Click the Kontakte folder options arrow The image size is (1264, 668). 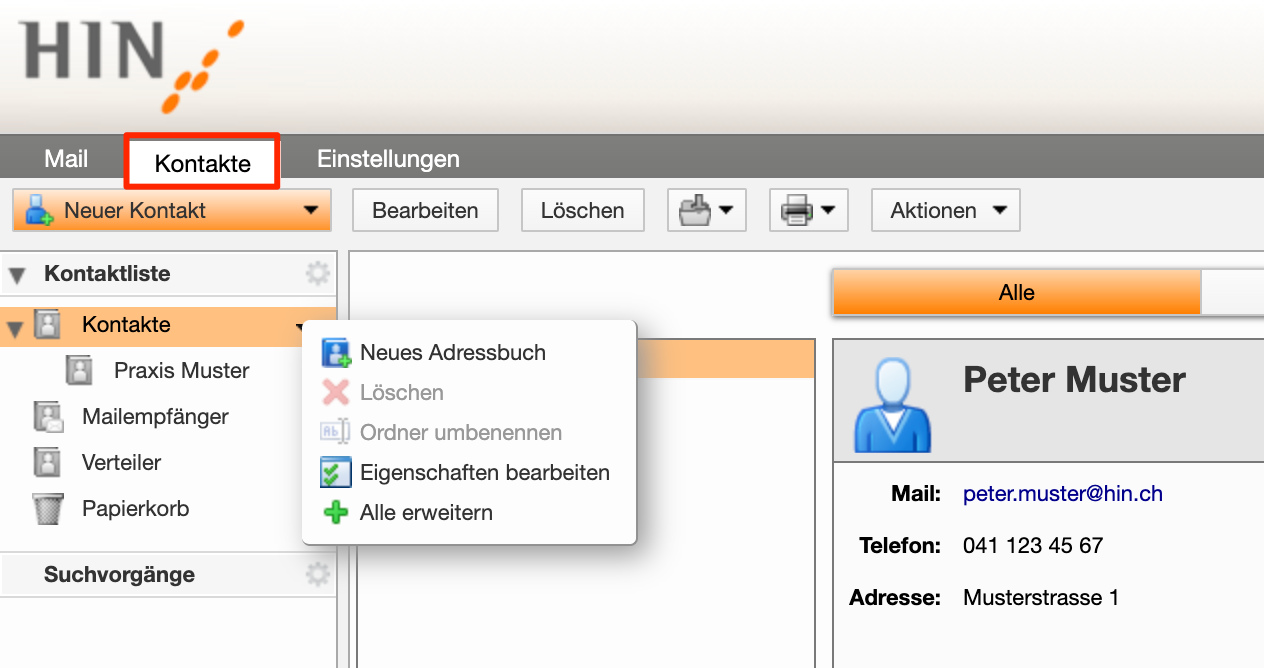pos(300,326)
